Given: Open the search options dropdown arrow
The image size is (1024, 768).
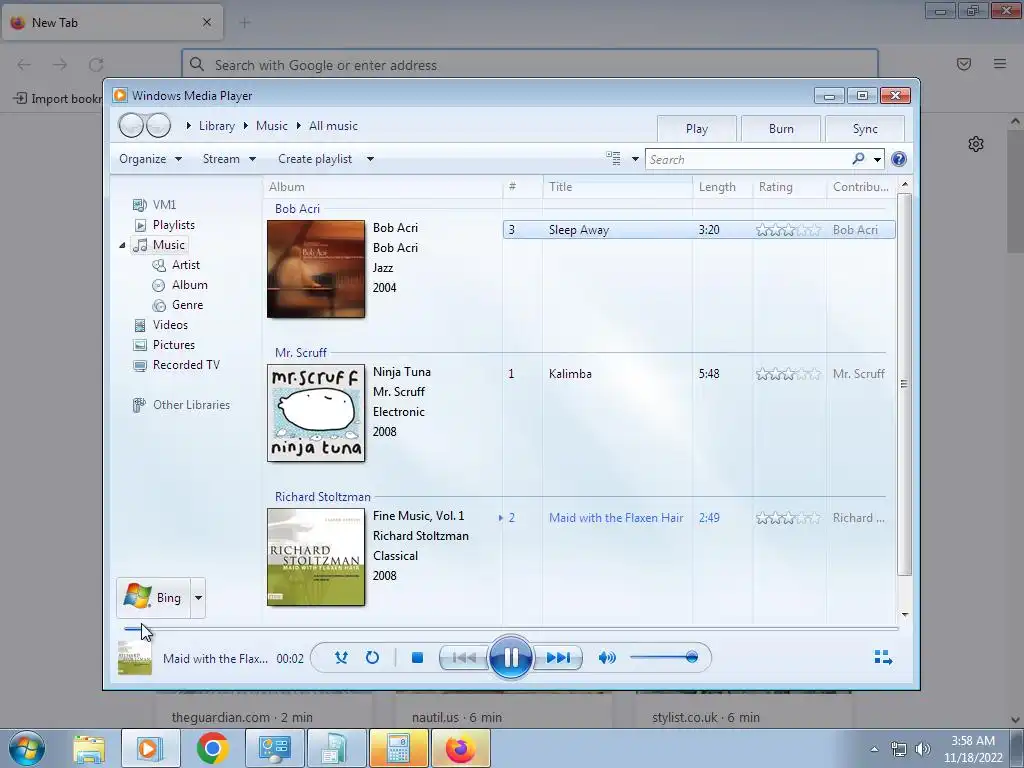Looking at the screenshot, I should click(877, 159).
